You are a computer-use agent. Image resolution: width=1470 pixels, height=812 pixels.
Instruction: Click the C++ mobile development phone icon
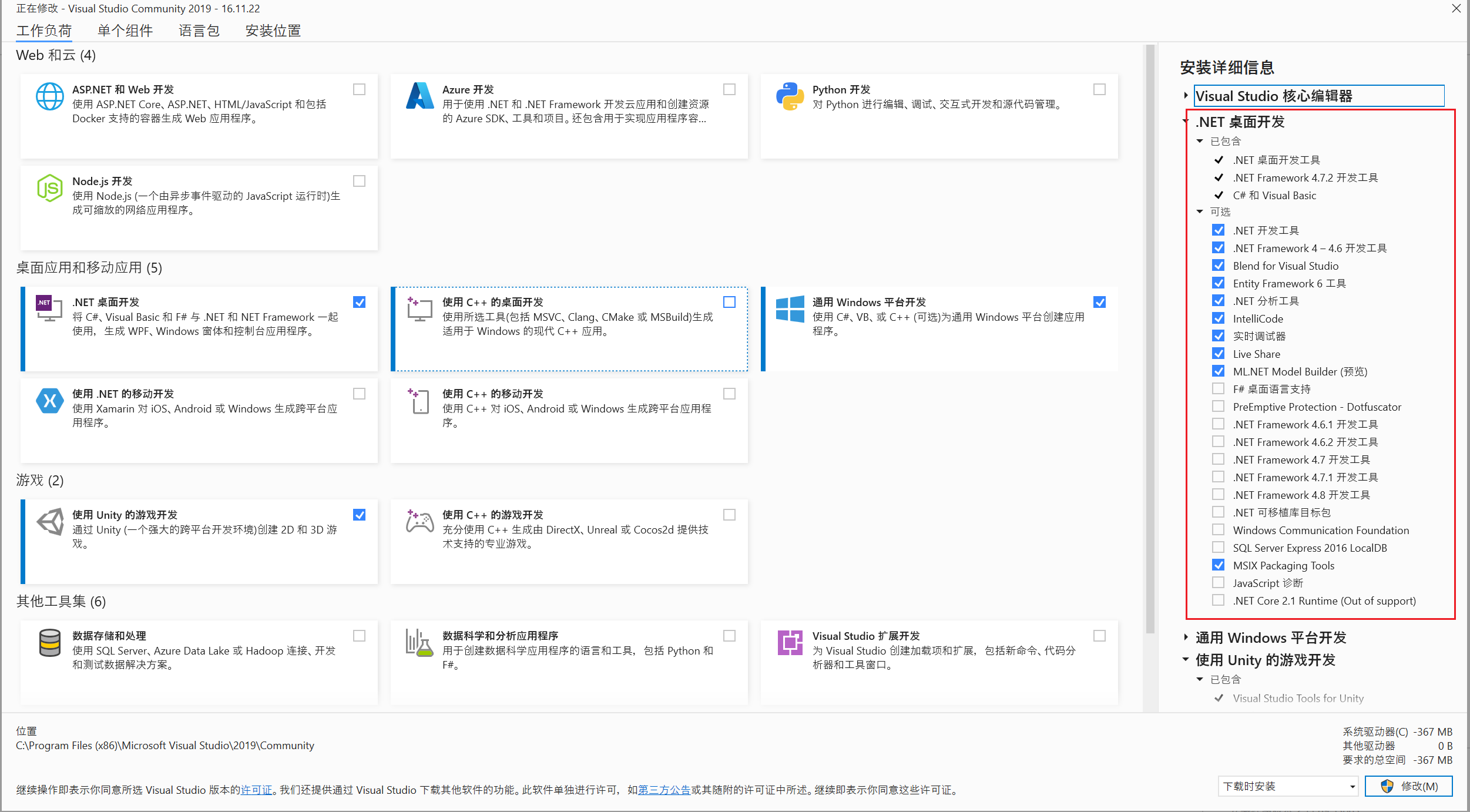coord(419,401)
